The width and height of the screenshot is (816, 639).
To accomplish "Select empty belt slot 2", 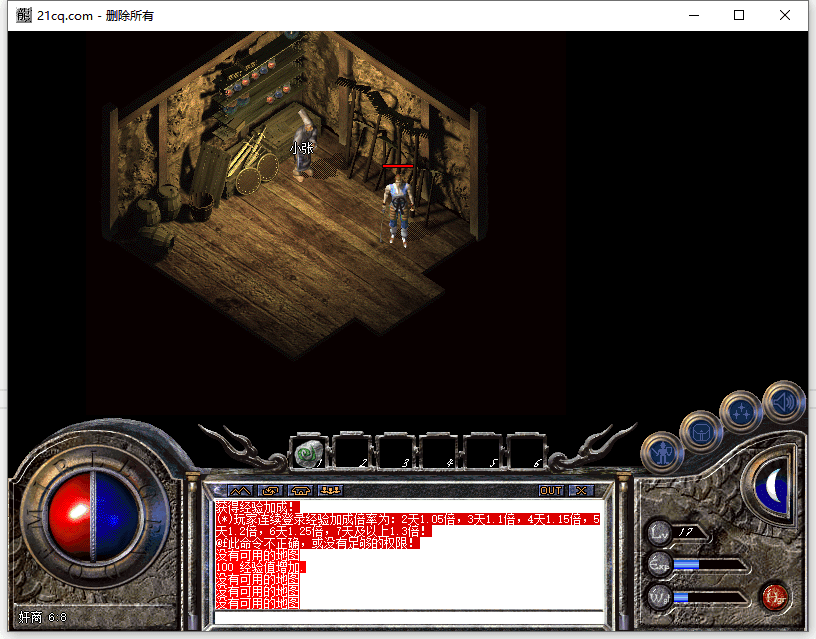I will point(351,452).
